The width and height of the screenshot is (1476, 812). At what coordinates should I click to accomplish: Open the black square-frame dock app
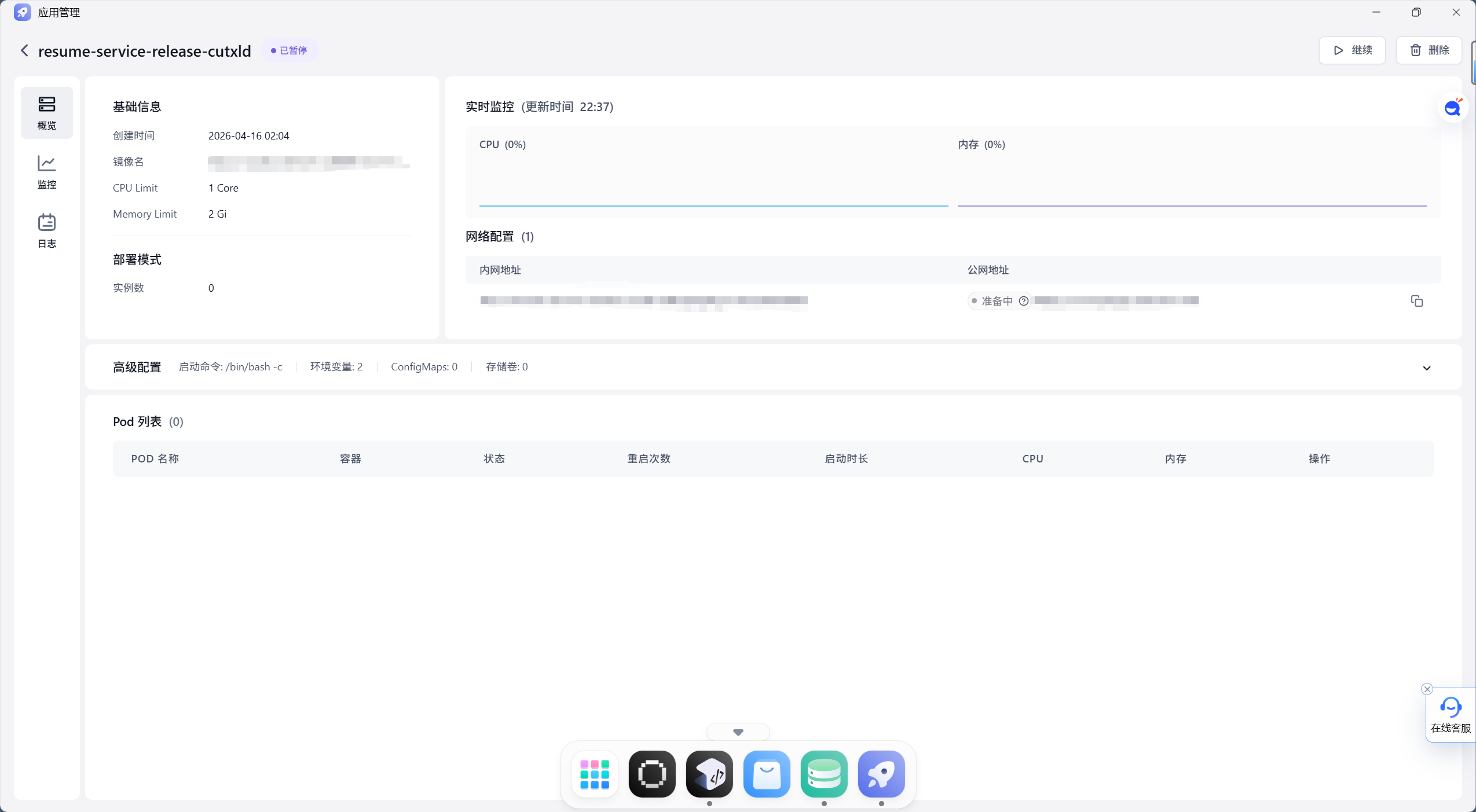point(652,774)
